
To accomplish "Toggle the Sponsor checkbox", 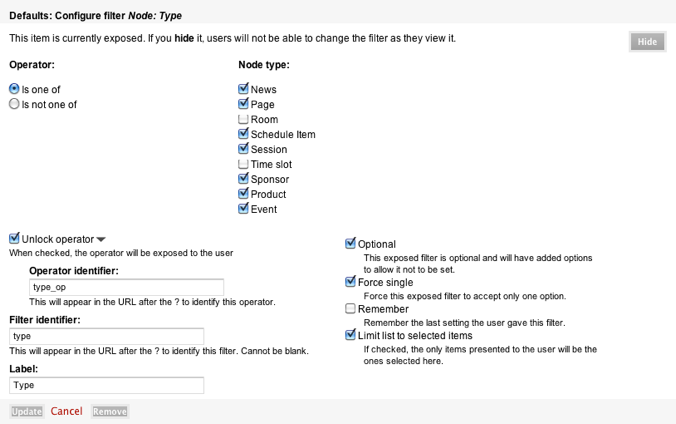I will click(243, 179).
